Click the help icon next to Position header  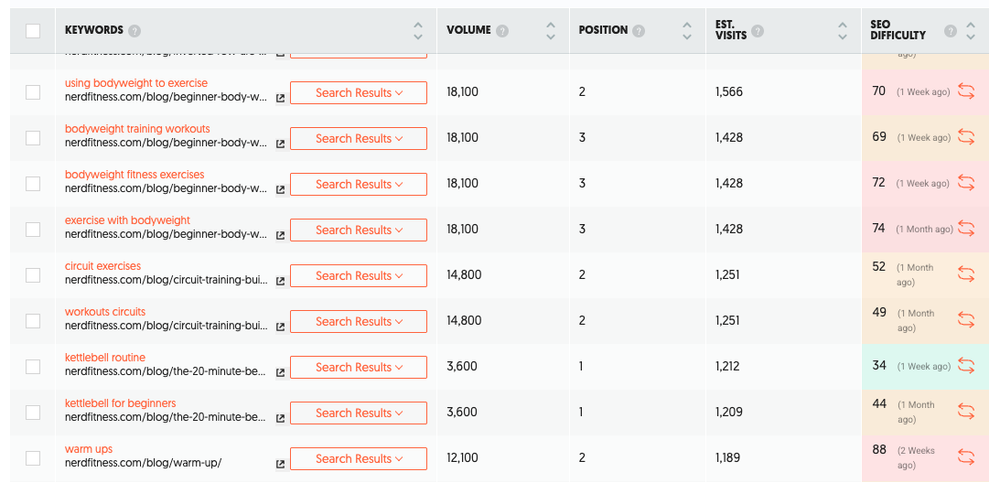click(x=638, y=31)
